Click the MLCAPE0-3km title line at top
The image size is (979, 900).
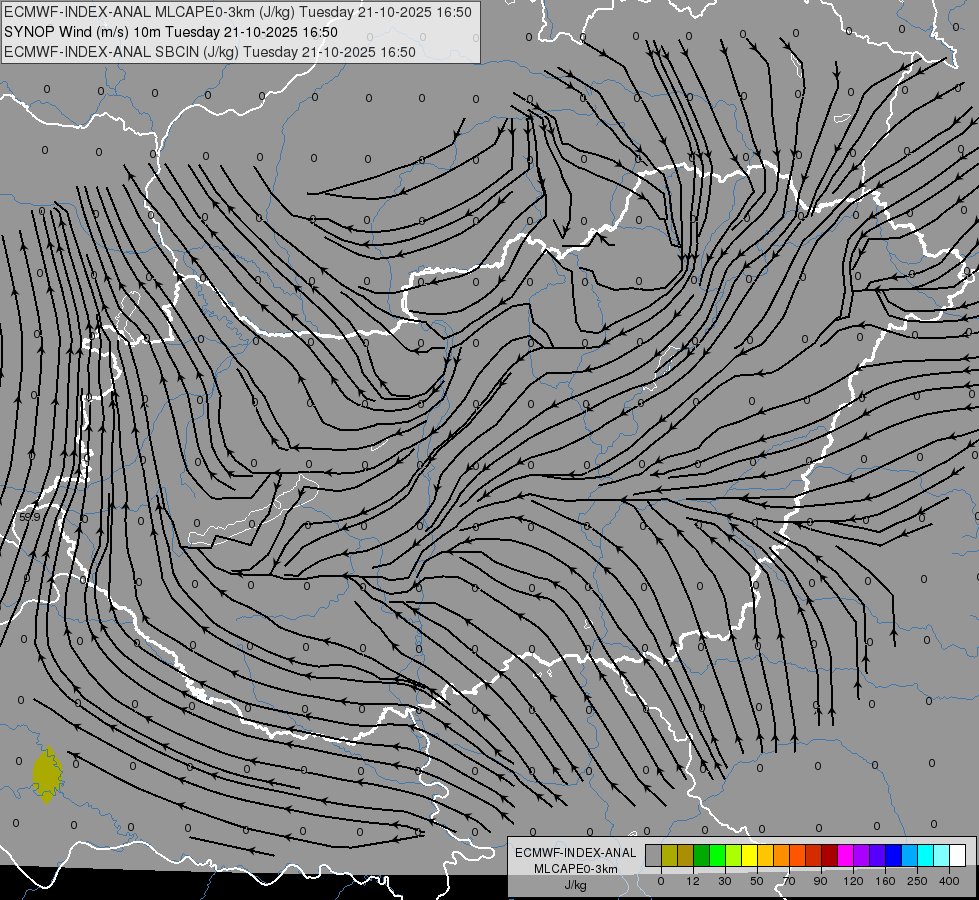(x=238, y=12)
